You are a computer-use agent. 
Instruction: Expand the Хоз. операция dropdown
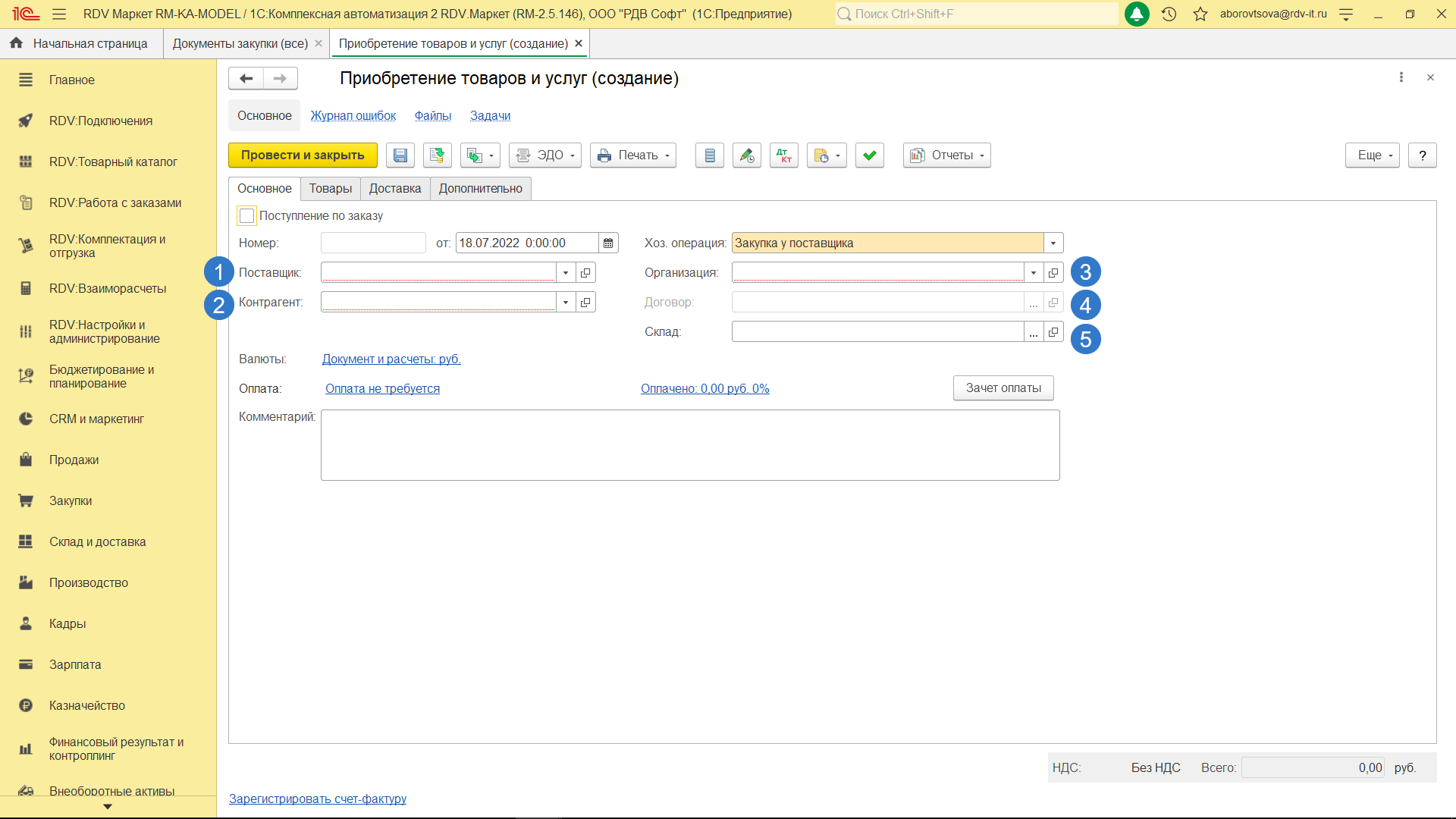(1053, 243)
